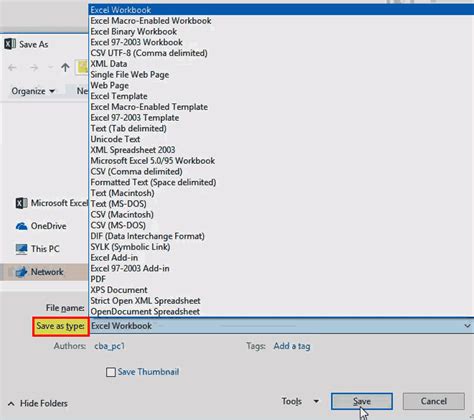This screenshot has width=474, height=420.
Task: Enable the Save Thumbnail checkbox
Action: tap(111, 372)
